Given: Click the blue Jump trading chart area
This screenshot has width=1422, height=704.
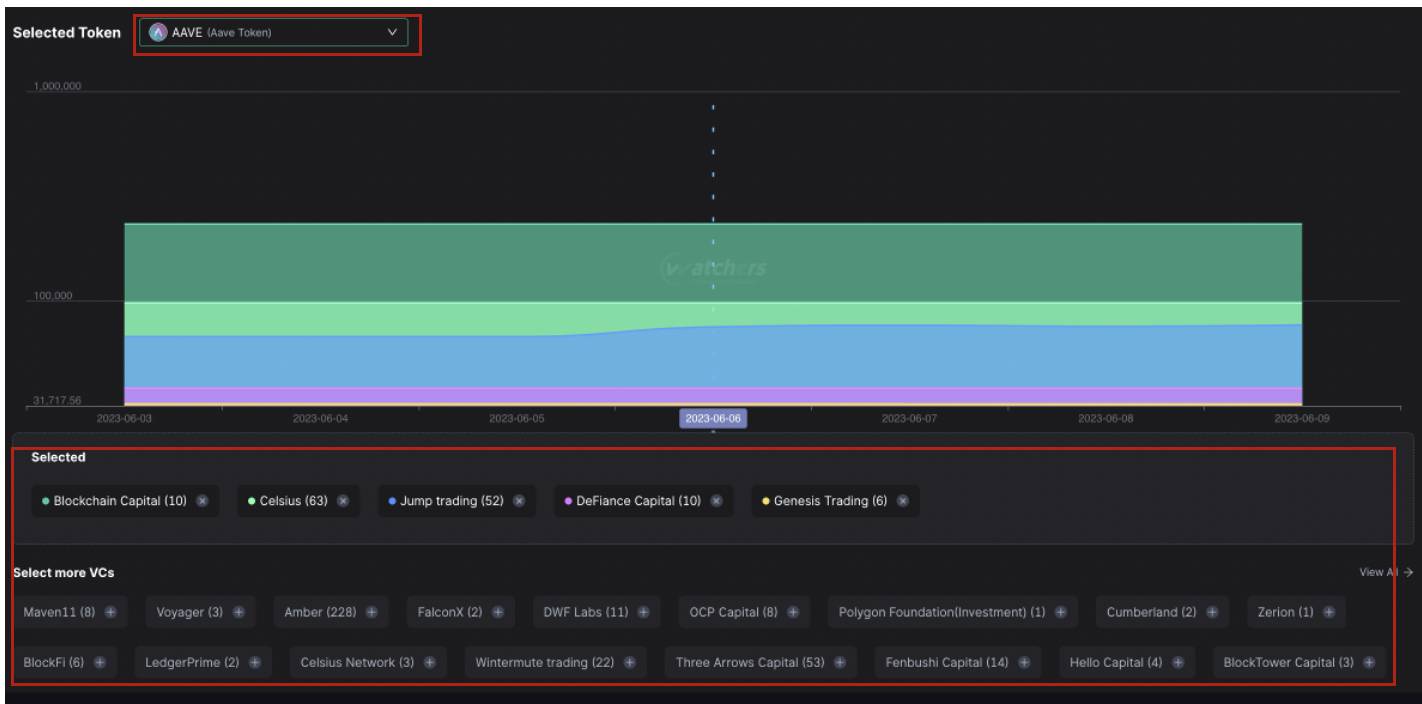Looking at the screenshot, I should pos(713,358).
